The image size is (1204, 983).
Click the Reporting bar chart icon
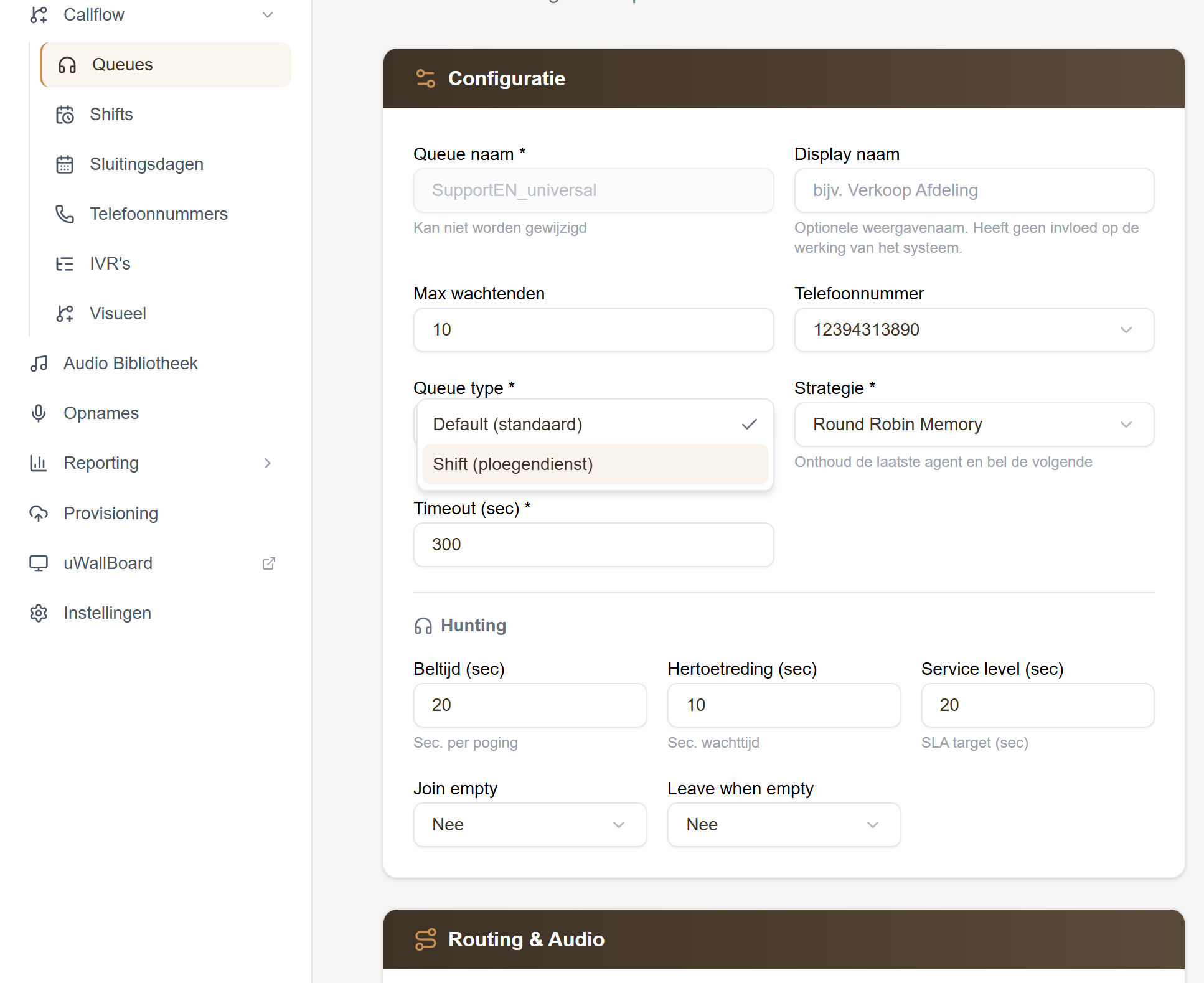click(x=39, y=463)
